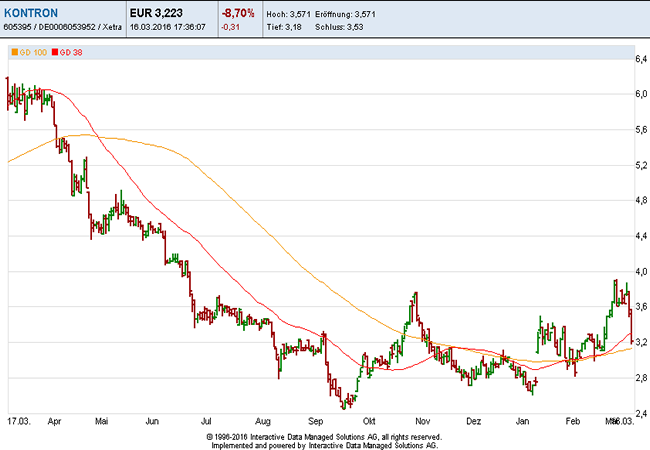Click the -0,31 absolute change value
Viewport: 650px width, 450px height.
tap(230, 27)
